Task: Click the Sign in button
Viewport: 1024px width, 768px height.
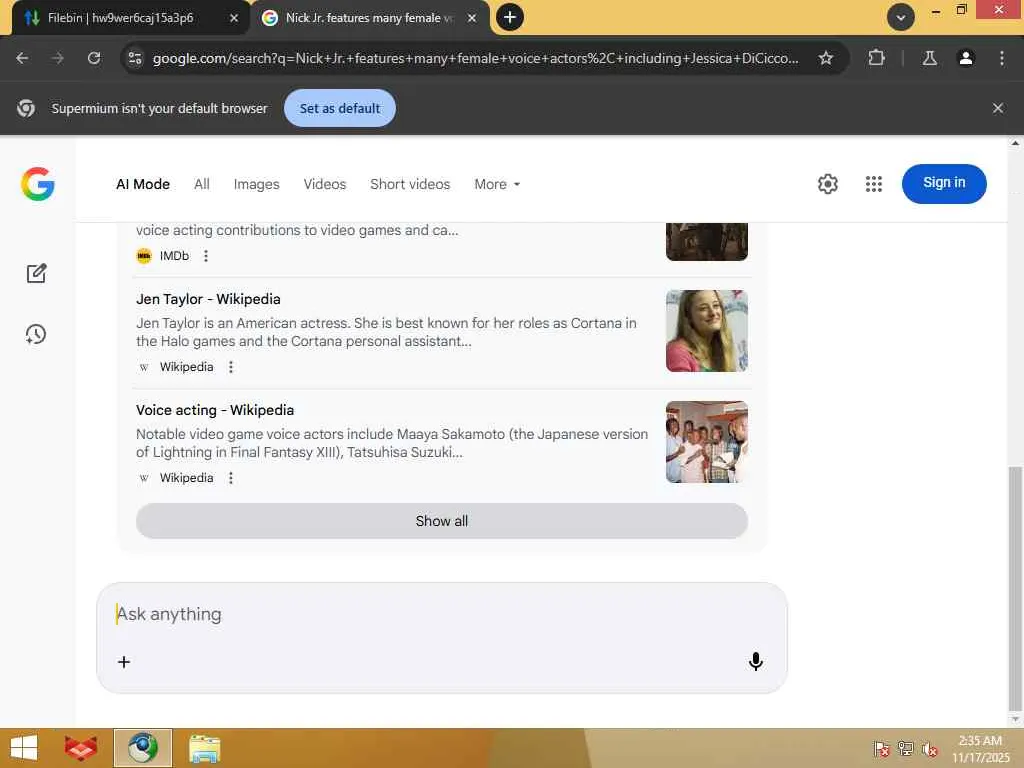Action: (x=944, y=184)
